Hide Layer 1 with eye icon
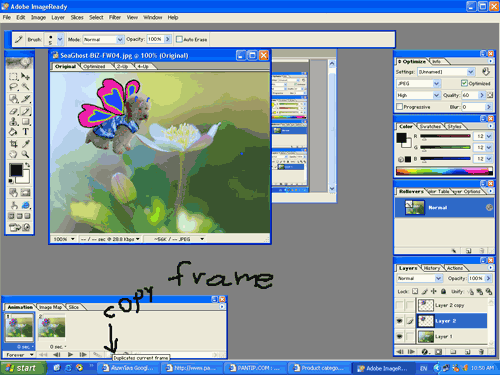This screenshot has width=500, height=375. (x=399, y=336)
